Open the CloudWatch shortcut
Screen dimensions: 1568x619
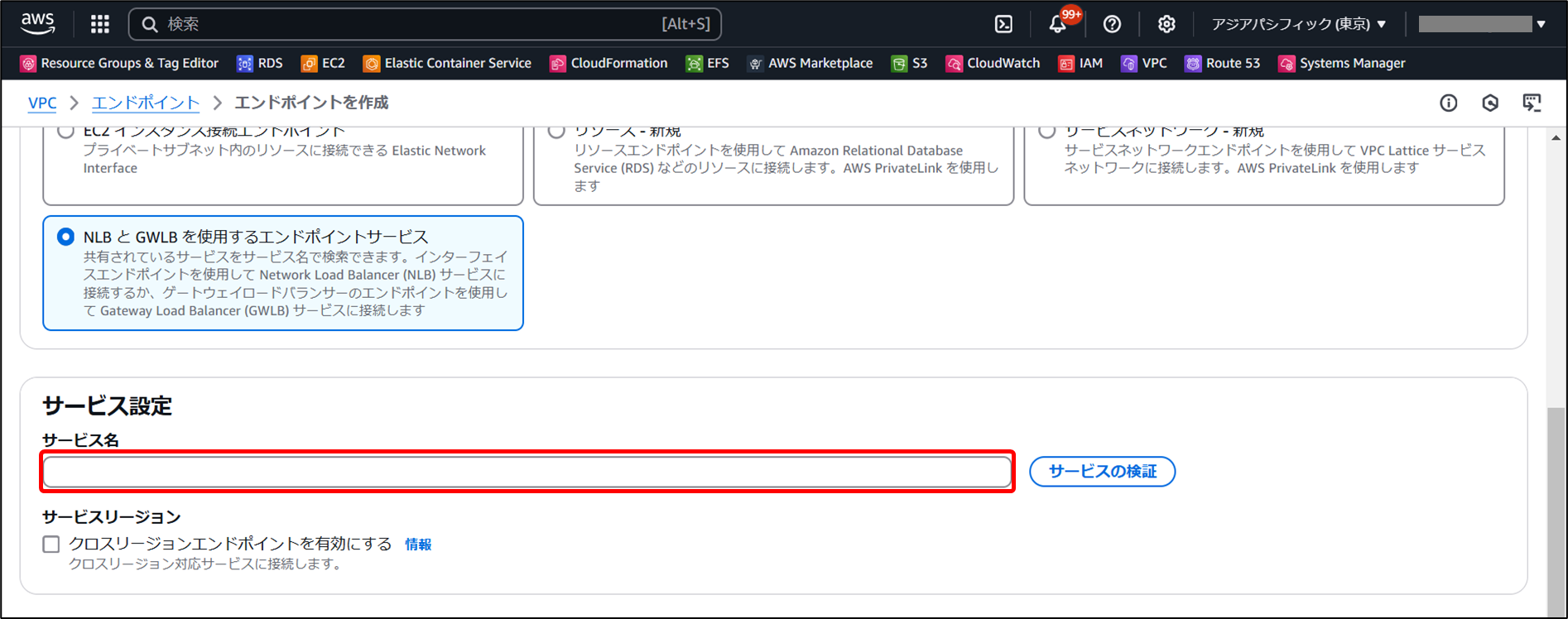click(993, 63)
